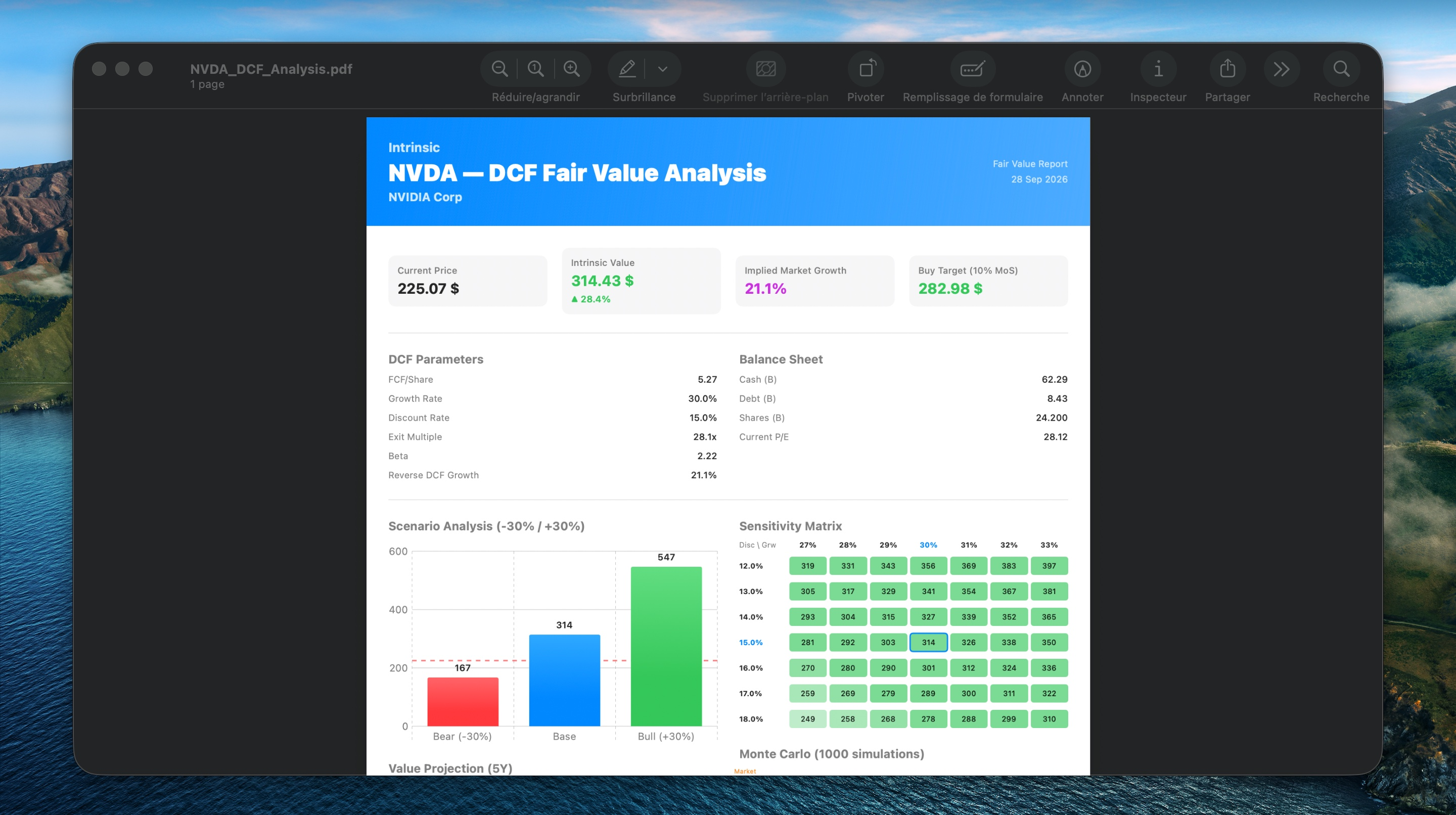Expand the toolbar overflow chevrons
This screenshot has width=1456, height=815.
click(x=1282, y=69)
